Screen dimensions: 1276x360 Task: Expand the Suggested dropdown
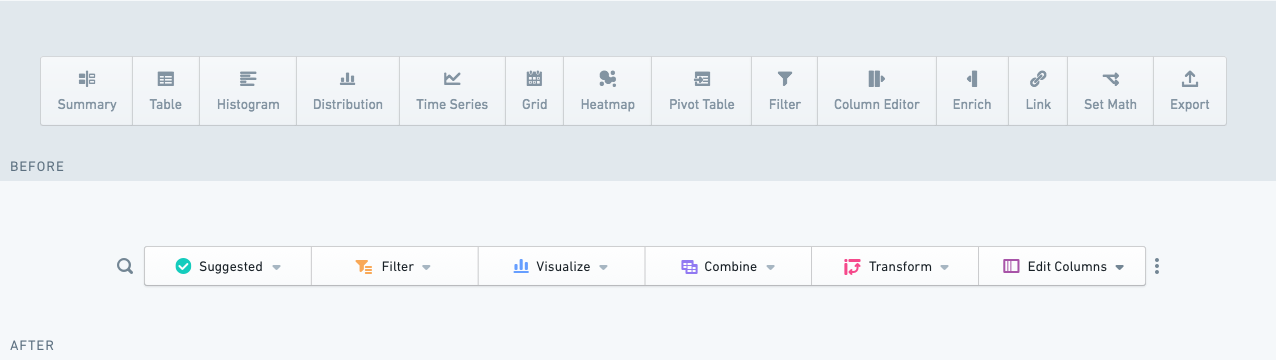228,267
